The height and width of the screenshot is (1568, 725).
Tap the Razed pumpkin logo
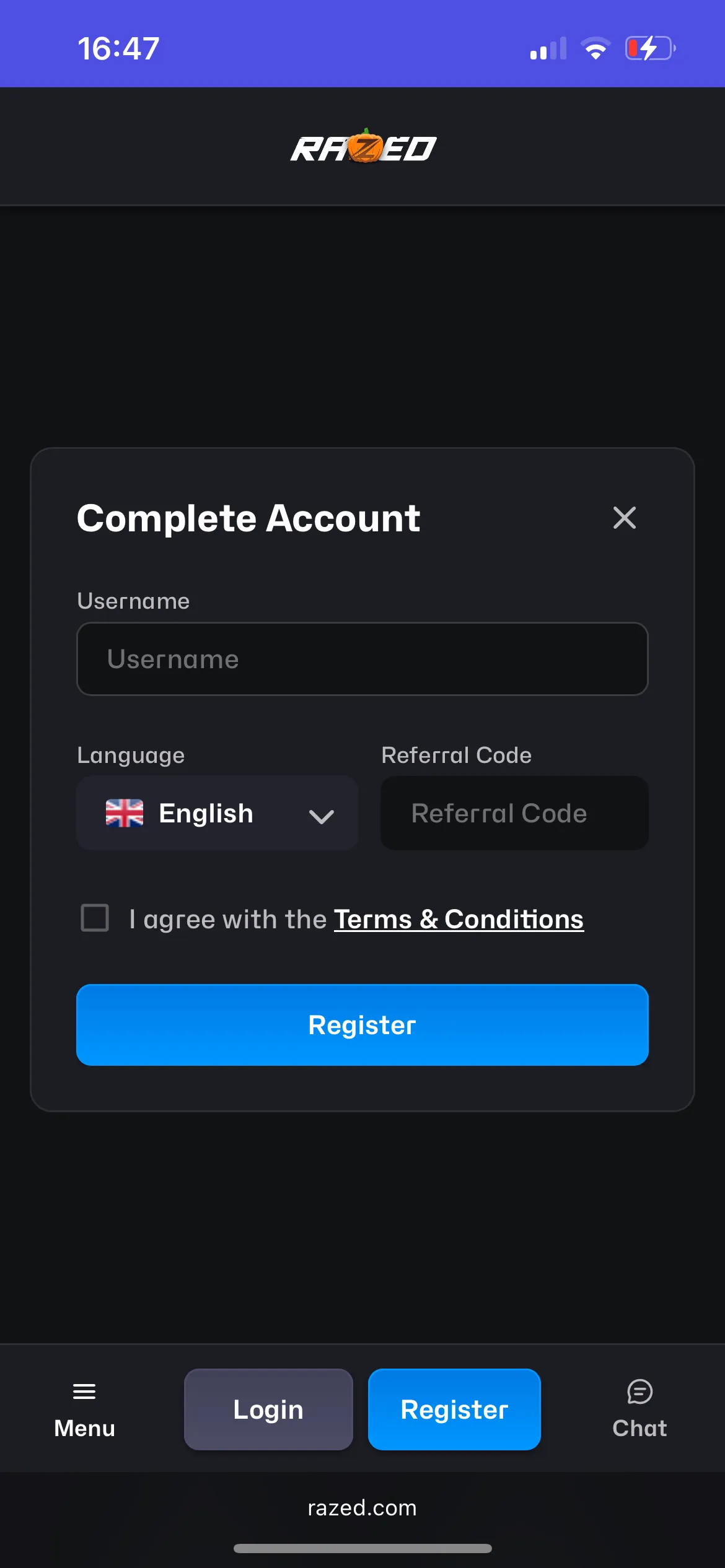point(363,147)
